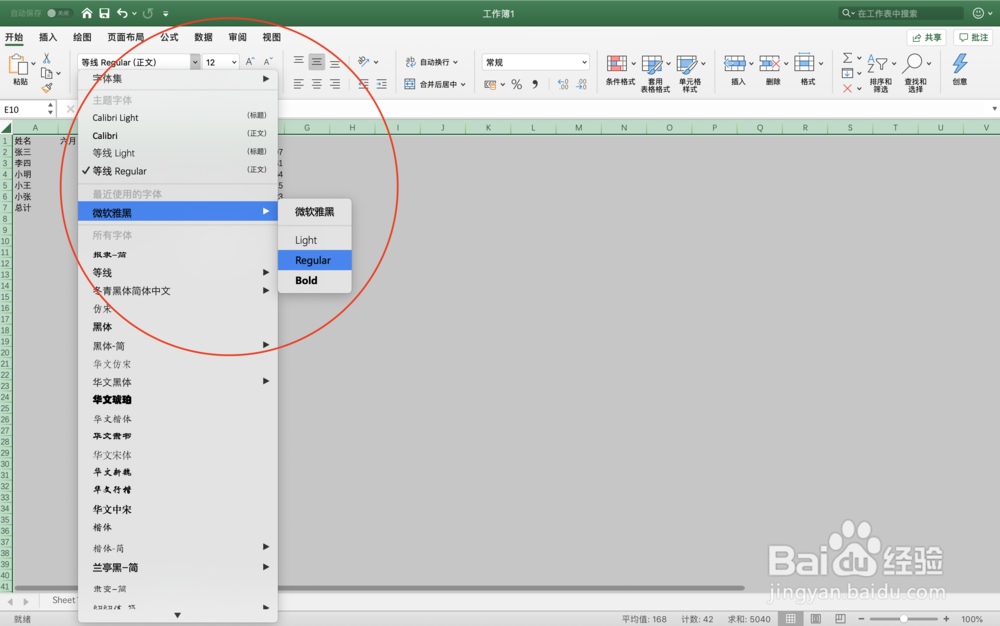Click the 单元格样式 cell styles icon
Screen dimensions: 1000x626
click(x=687, y=64)
